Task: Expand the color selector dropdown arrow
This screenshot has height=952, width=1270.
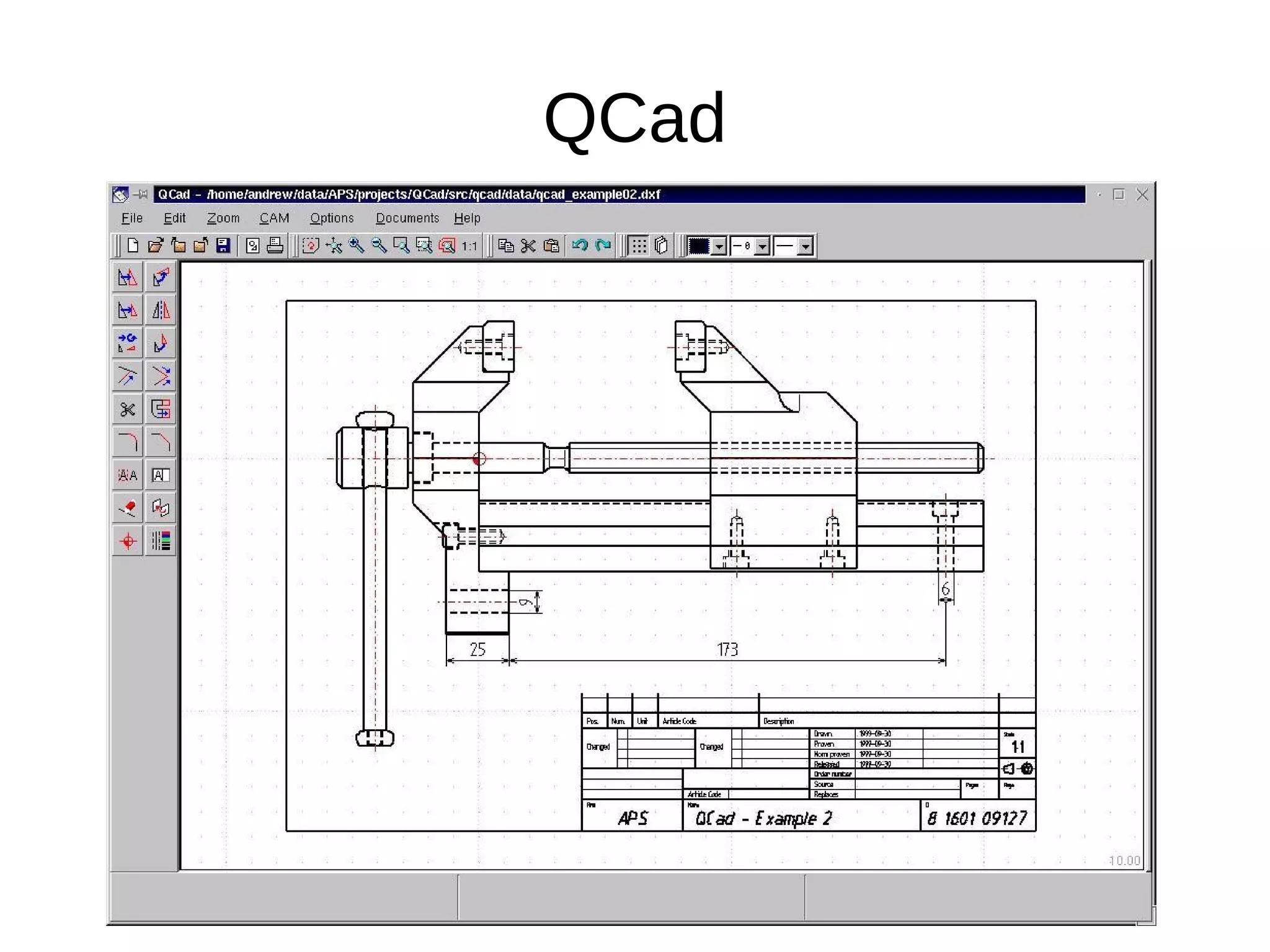Action: click(719, 247)
